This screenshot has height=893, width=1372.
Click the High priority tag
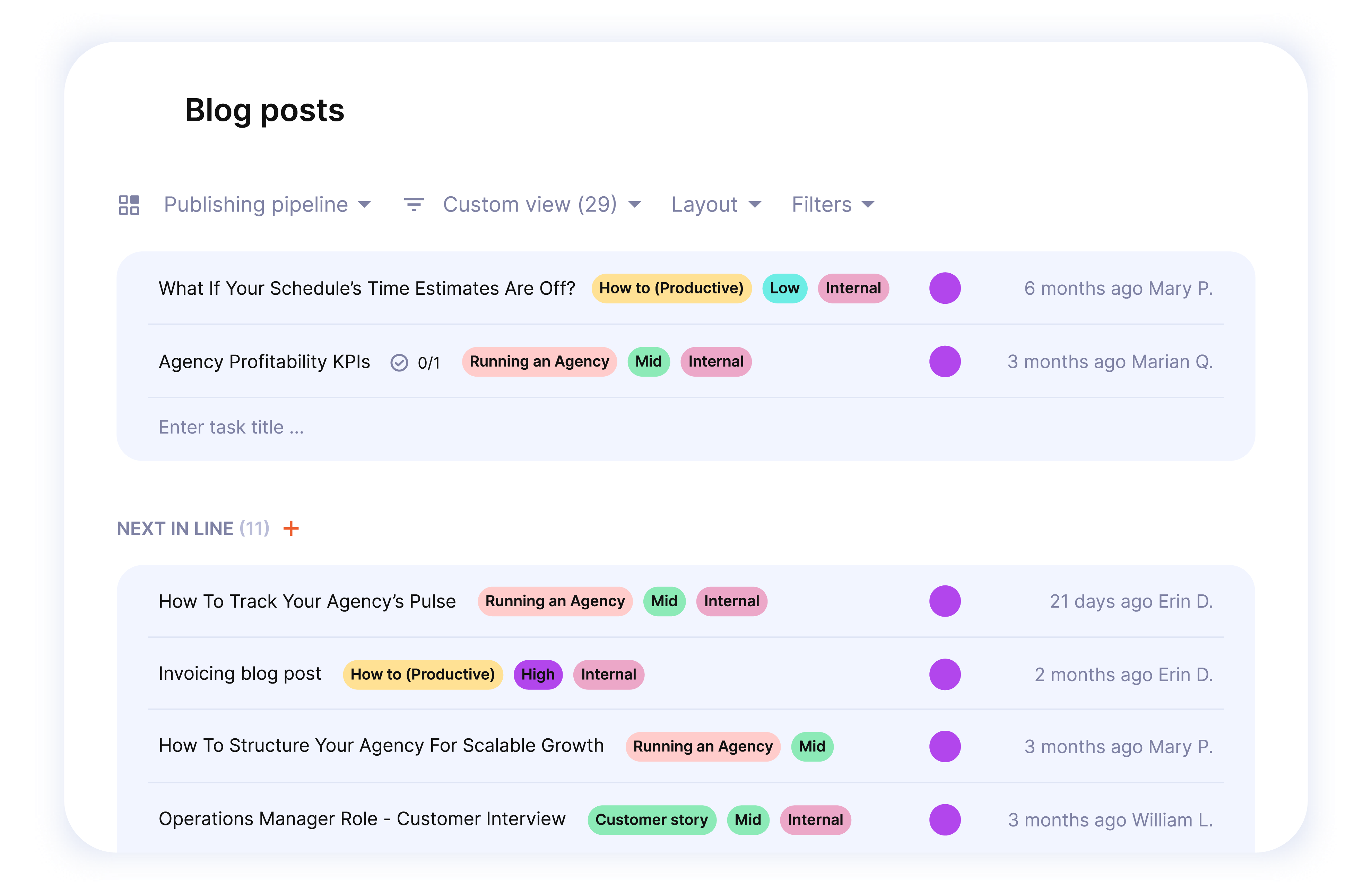click(538, 675)
